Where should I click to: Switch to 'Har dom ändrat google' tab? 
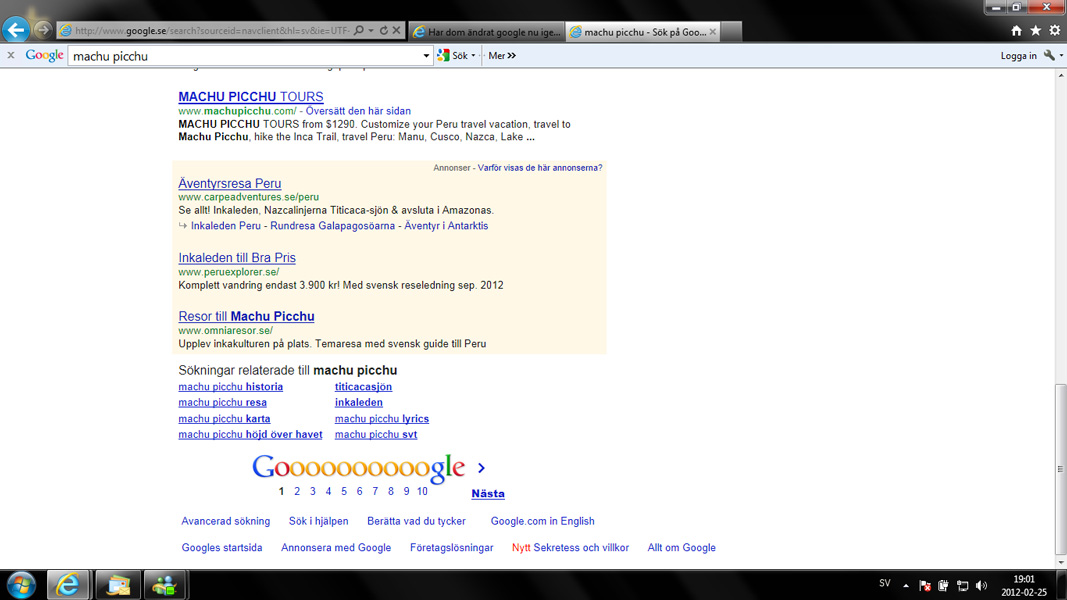tap(487, 32)
